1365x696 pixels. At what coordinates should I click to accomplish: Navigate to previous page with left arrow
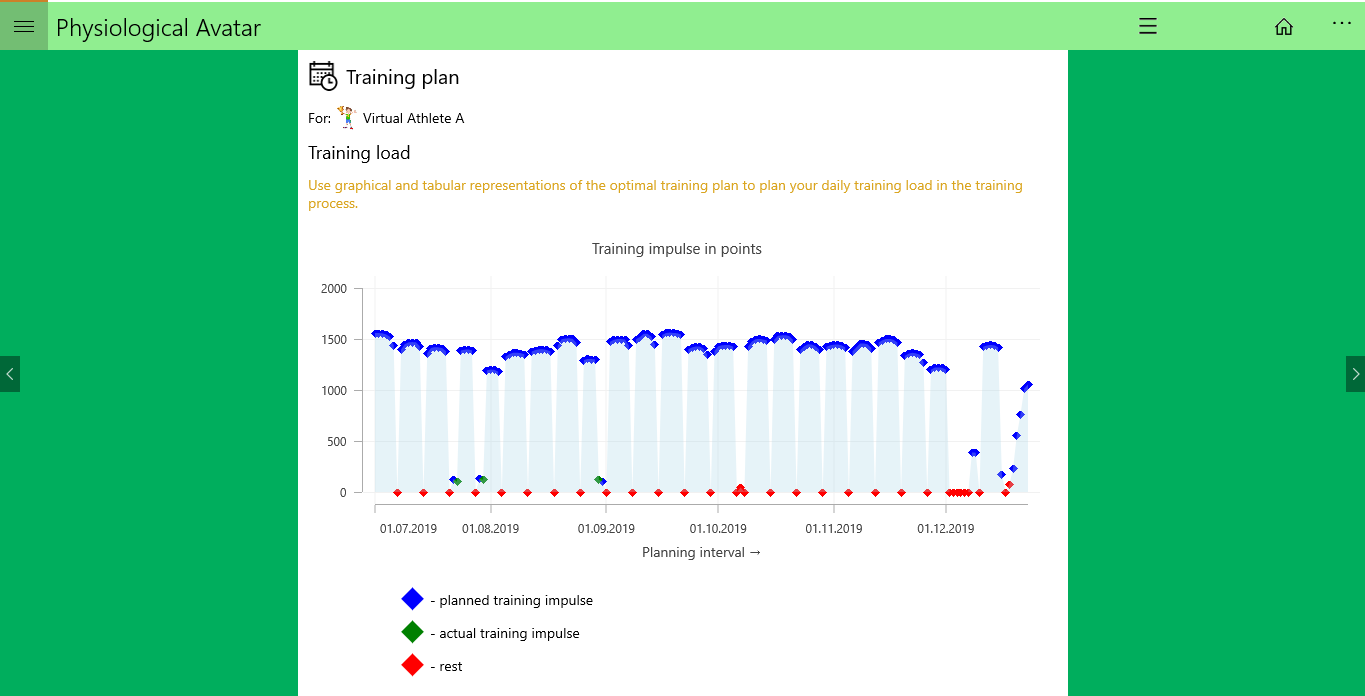click(x=10, y=374)
